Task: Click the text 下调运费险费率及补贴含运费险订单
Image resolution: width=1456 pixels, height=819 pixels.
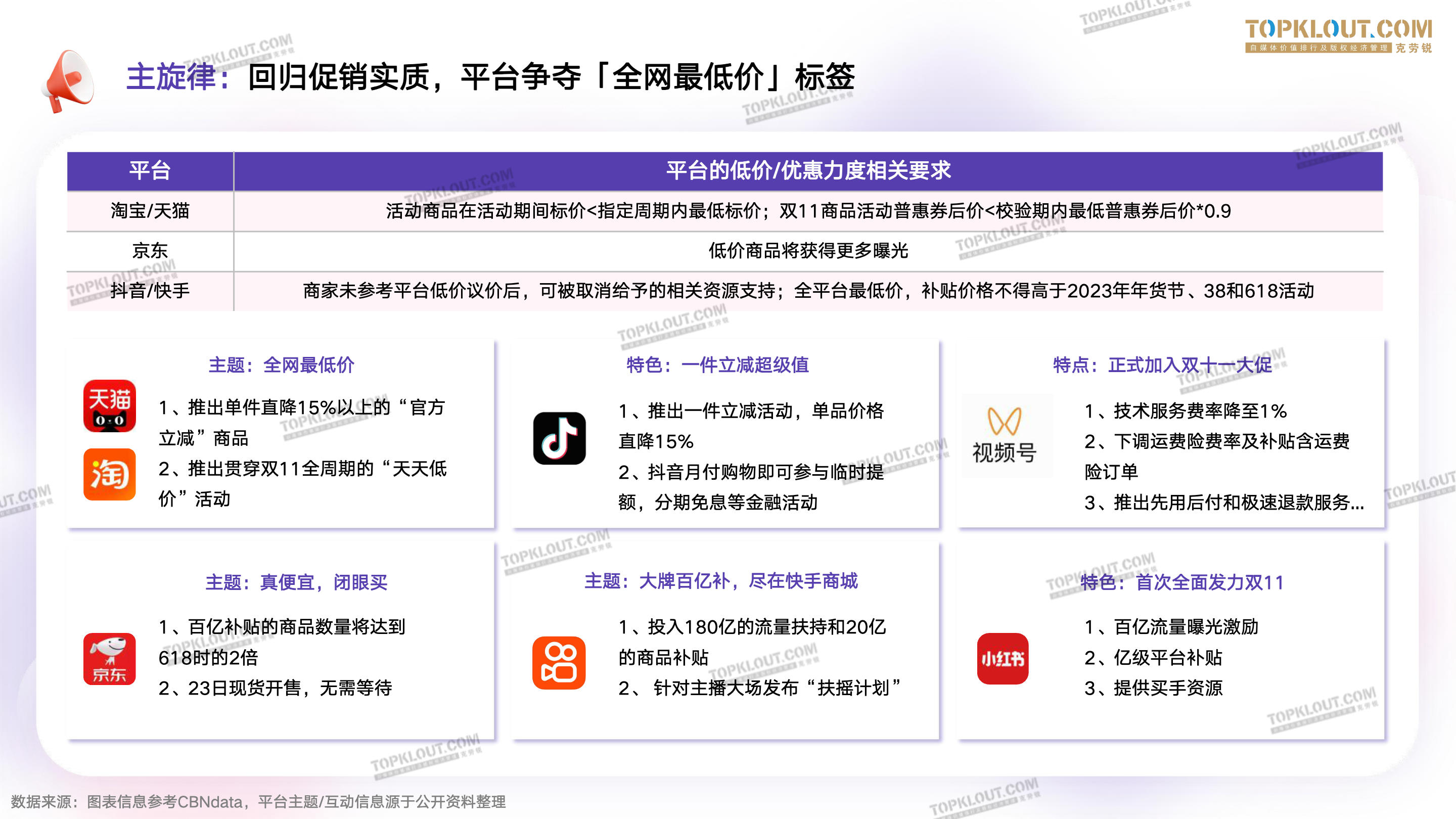Action: point(1217,457)
